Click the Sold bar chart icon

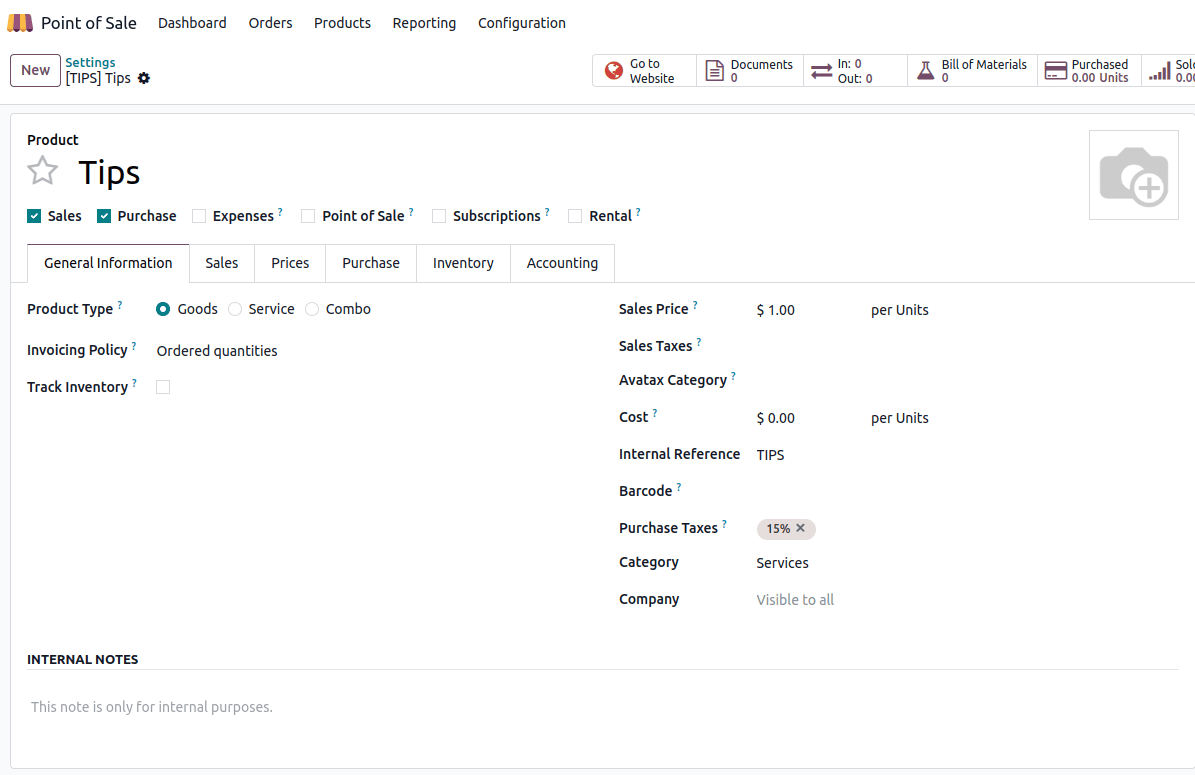[x=1160, y=71]
